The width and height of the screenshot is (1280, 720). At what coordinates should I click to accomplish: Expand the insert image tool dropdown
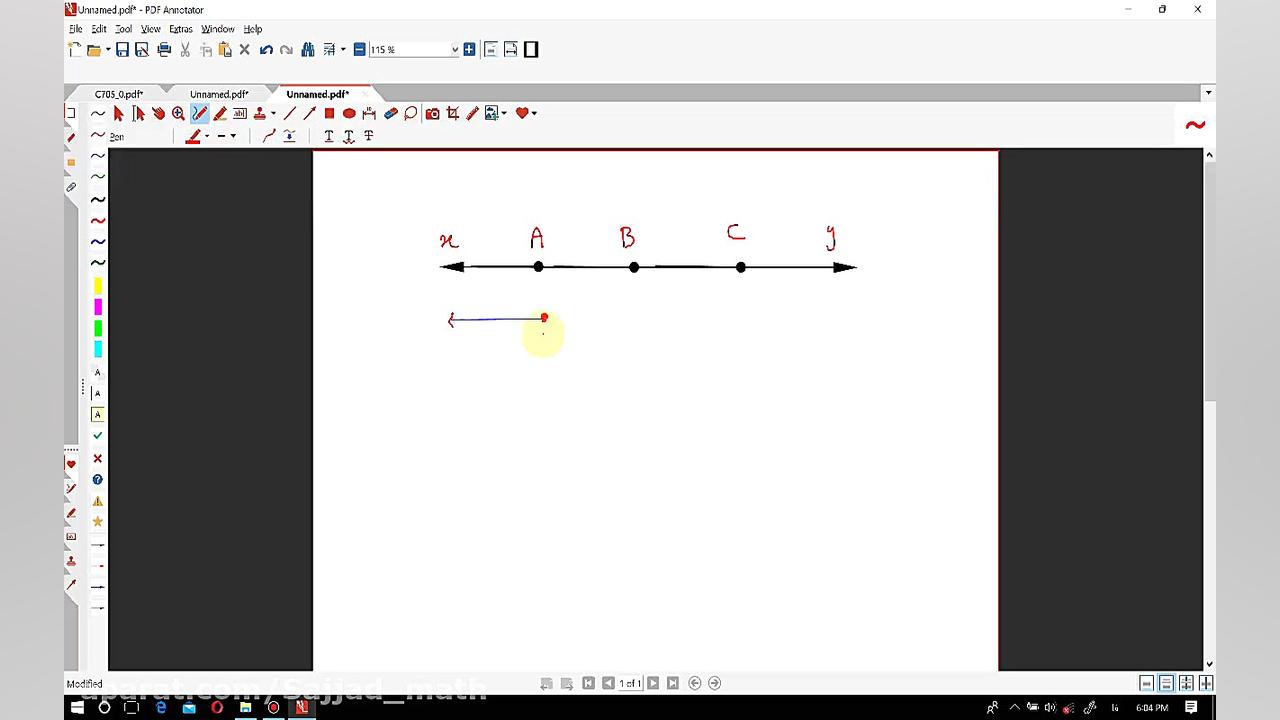coord(504,113)
